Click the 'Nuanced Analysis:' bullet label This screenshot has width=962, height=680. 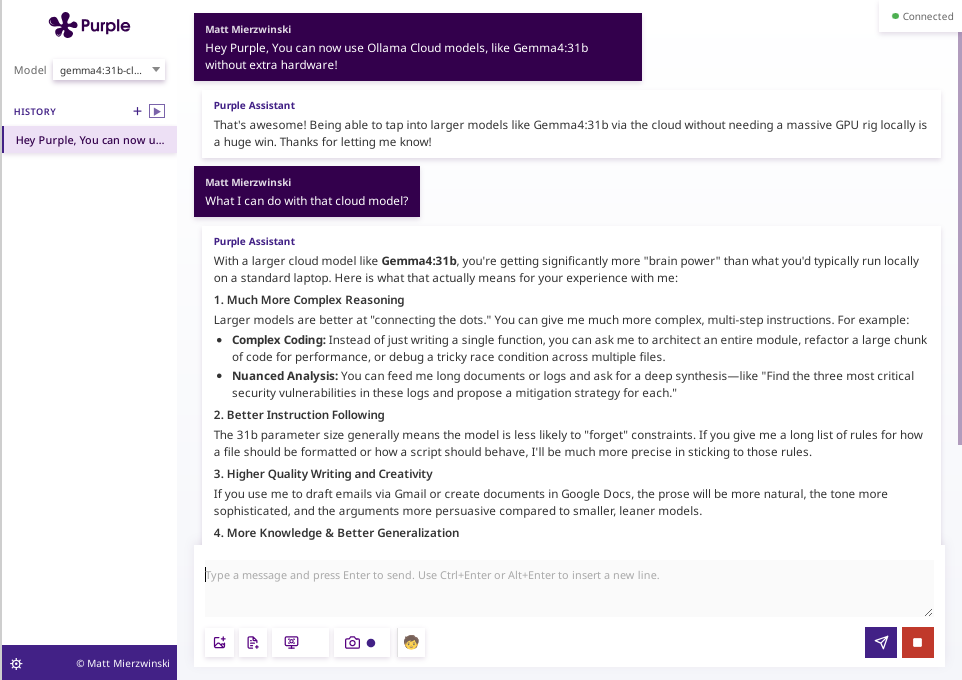coord(285,376)
